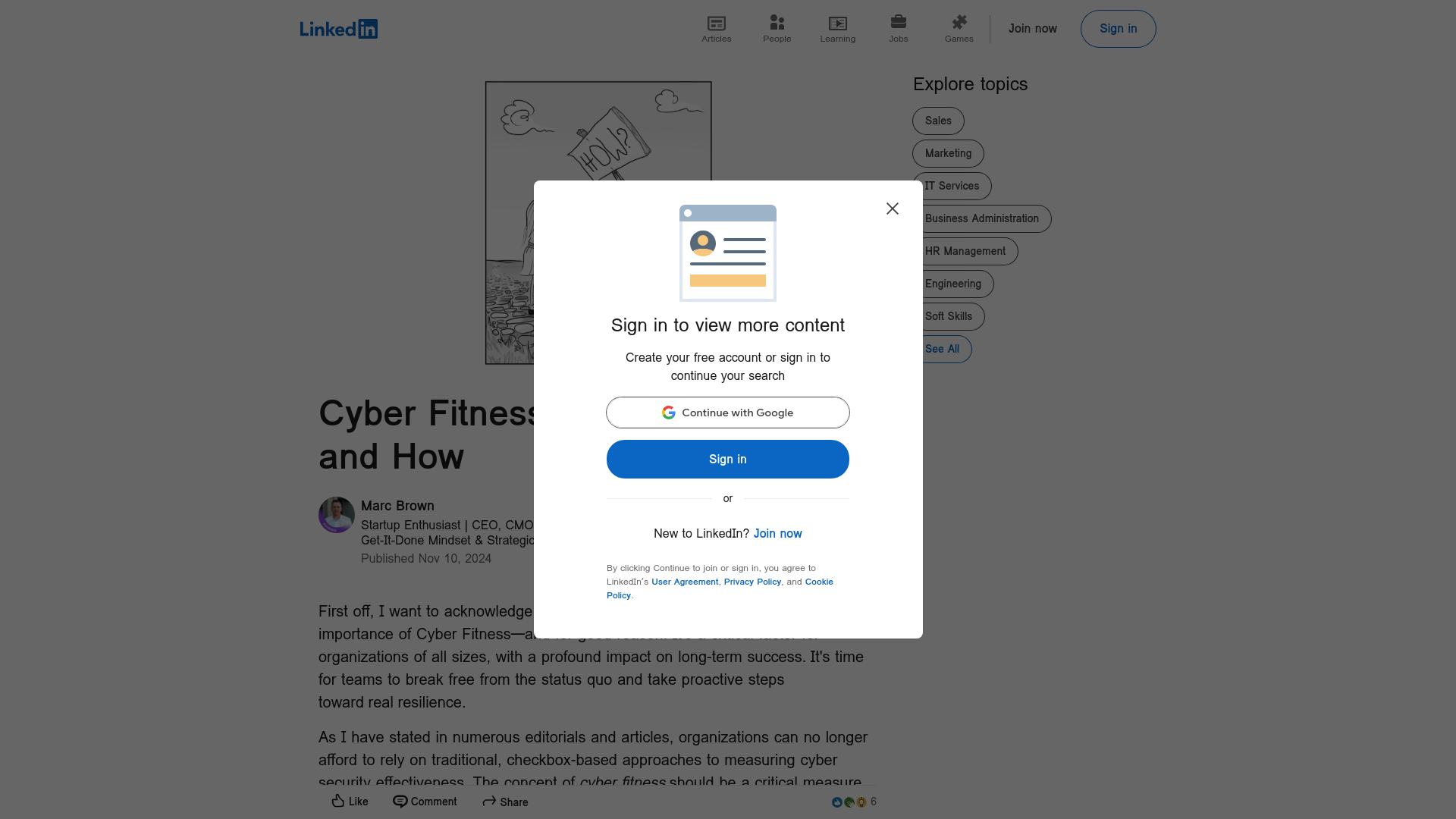1456x819 pixels.
Task: Click Join now link for new users
Action: [x=778, y=533]
